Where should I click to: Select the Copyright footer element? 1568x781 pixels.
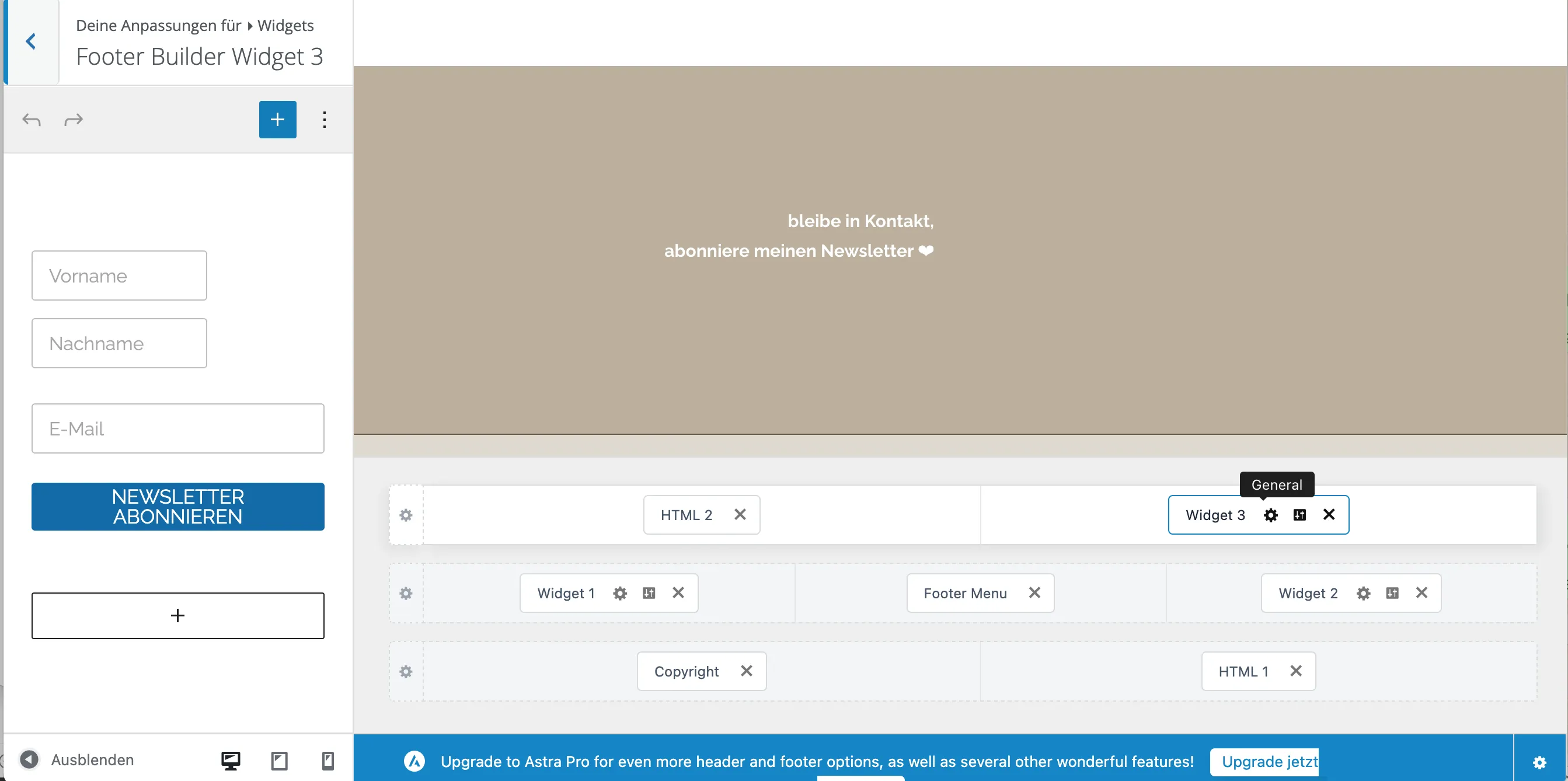click(686, 671)
